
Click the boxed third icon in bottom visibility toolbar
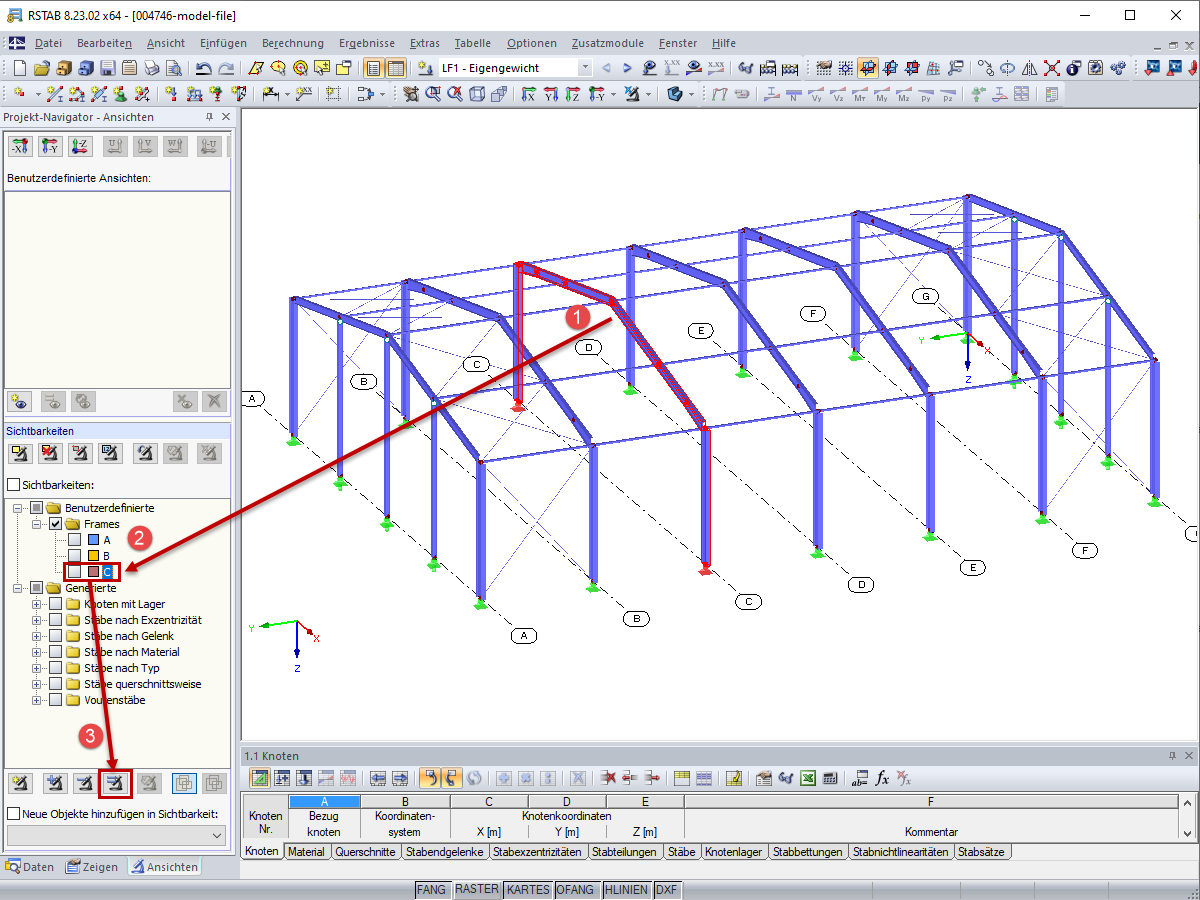pyautogui.click(x=116, y=782)
